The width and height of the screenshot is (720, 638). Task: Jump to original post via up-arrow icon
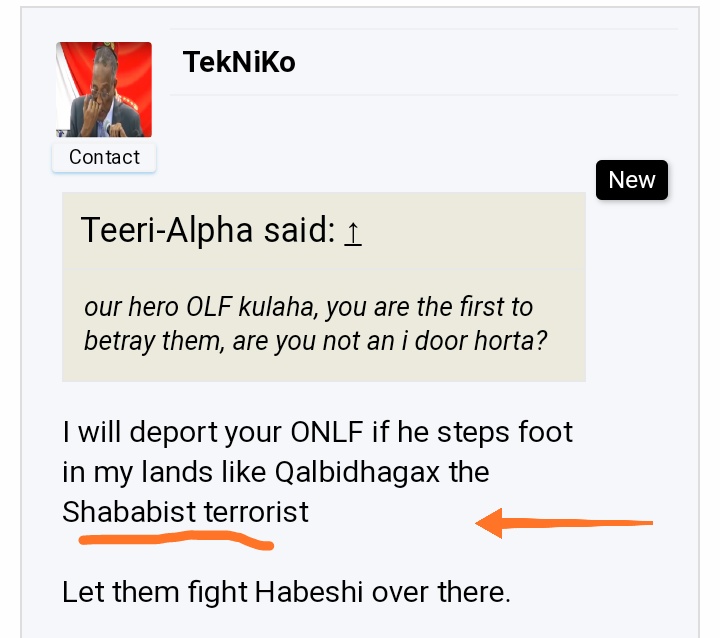tap(353, 231)
